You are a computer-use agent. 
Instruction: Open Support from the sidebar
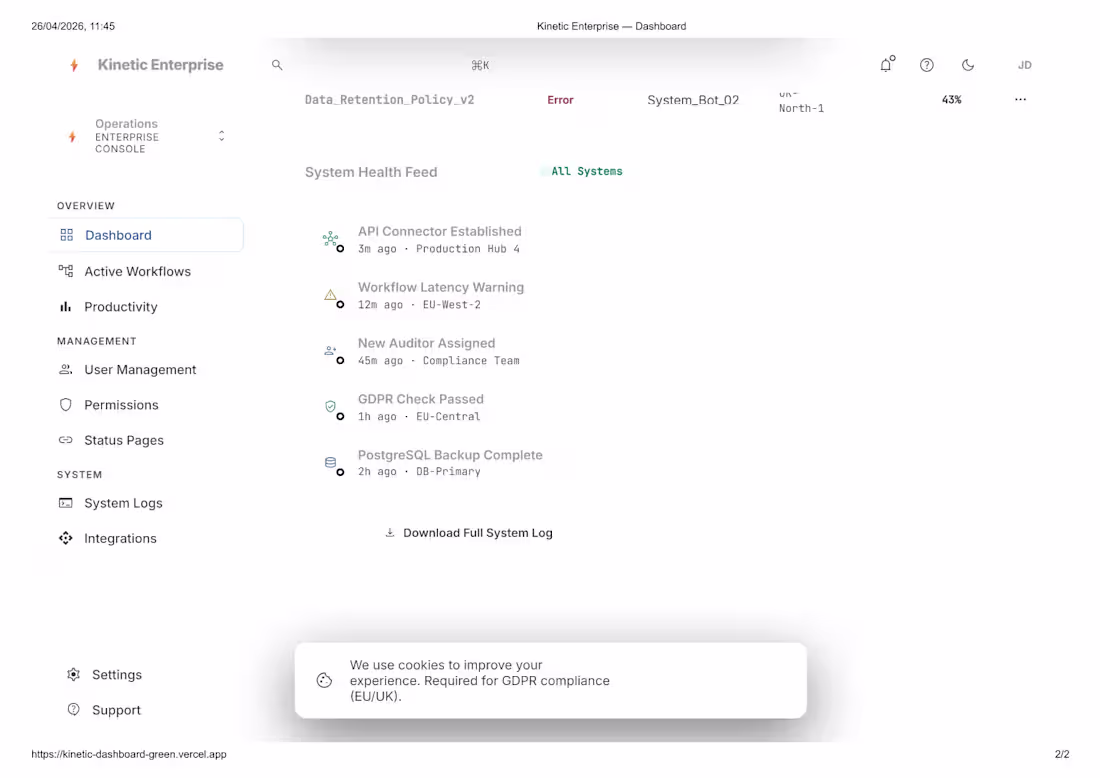coord(117,710)
